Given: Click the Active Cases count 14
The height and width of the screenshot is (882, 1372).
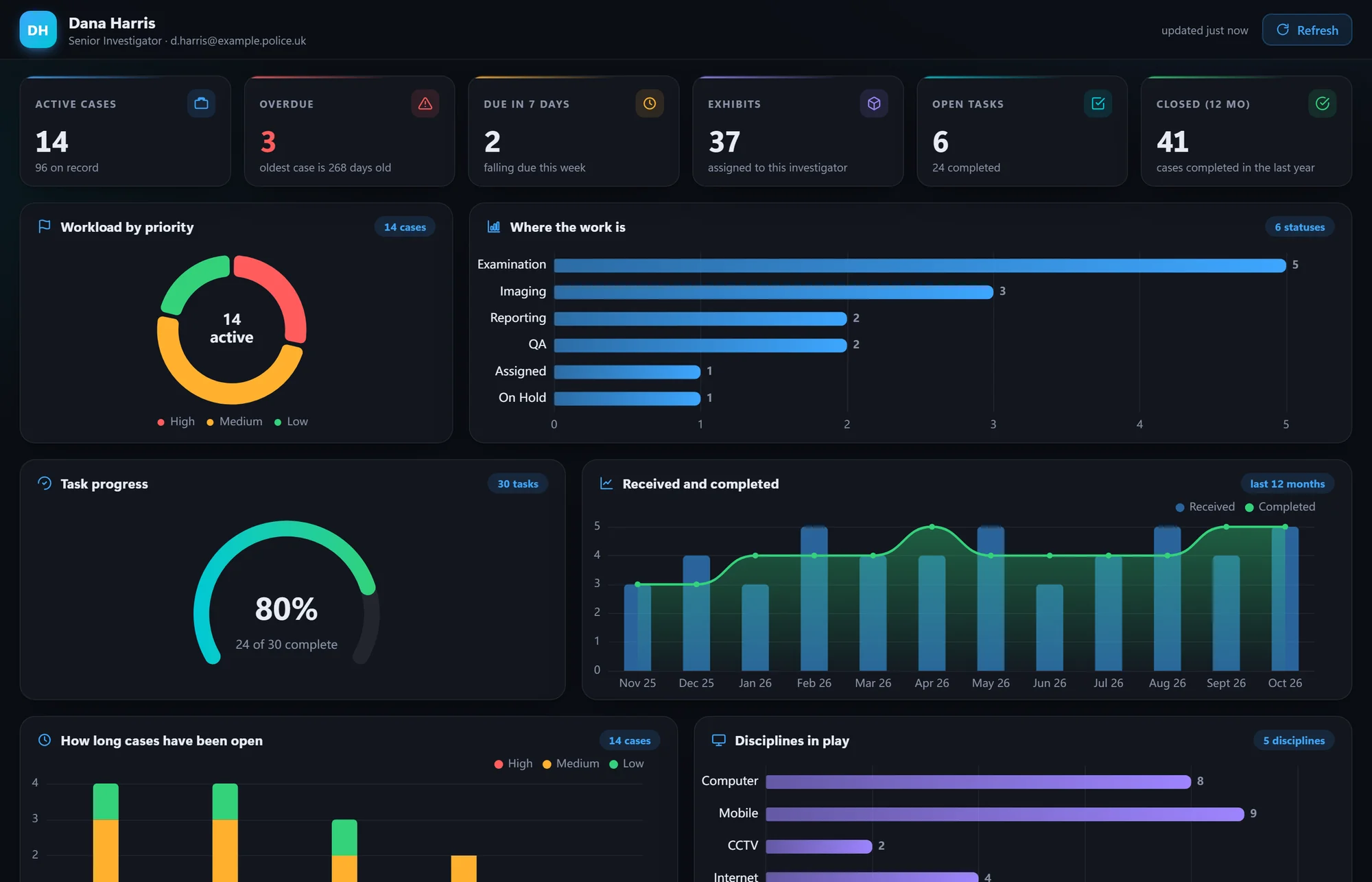Looking at the screenshot, I should click(x=51, y=142).
